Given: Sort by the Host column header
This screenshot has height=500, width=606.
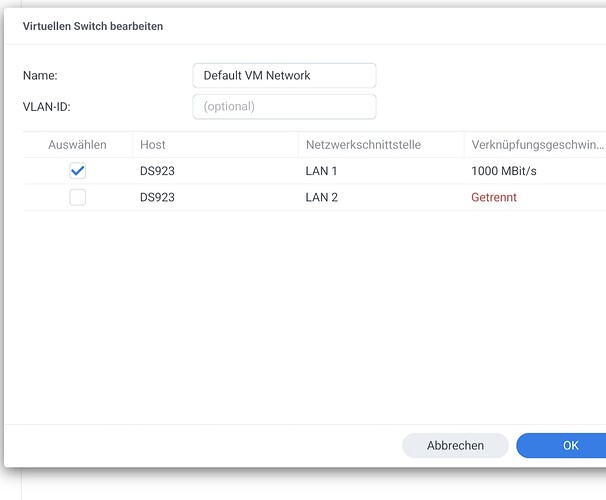Looking at the screenshot, I should pyautogui.click(x=153, y=145).
